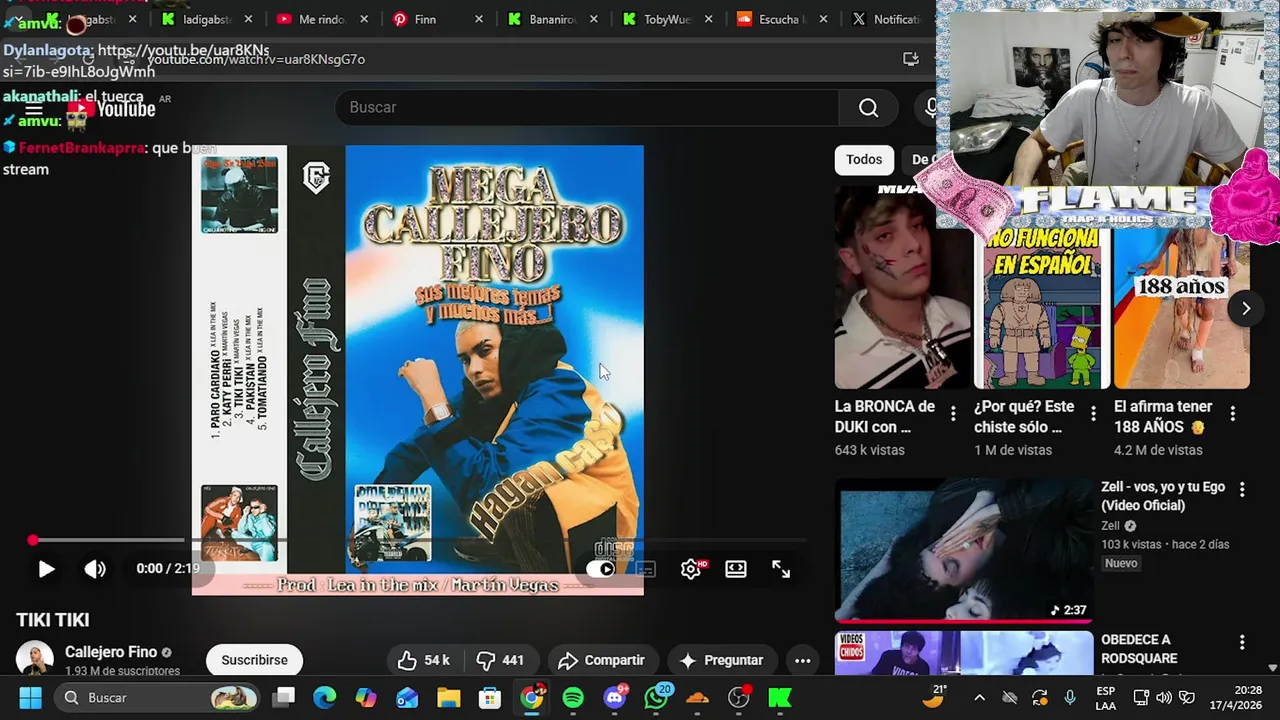This screenshot has height=720, width=1280.
Task: Click the Windows taskbar Buscar search box
Action: pyautogui.click(x=159, y=697)
